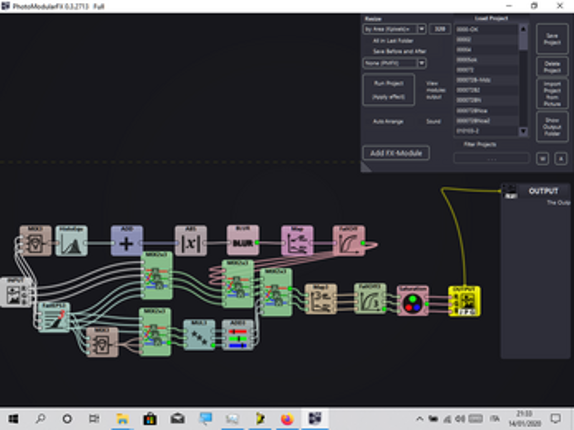Open the Resize mode by Area dropdown
The height and width of the screenshot is (430, 574).
394,29
